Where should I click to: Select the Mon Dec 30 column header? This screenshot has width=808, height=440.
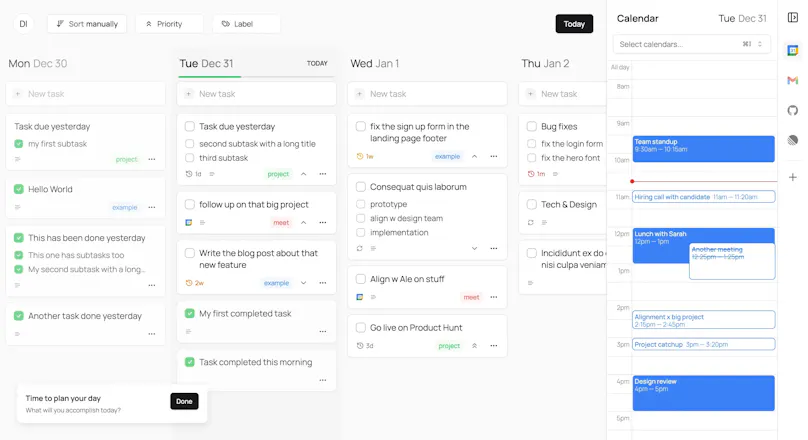click(x=38, y=63)
